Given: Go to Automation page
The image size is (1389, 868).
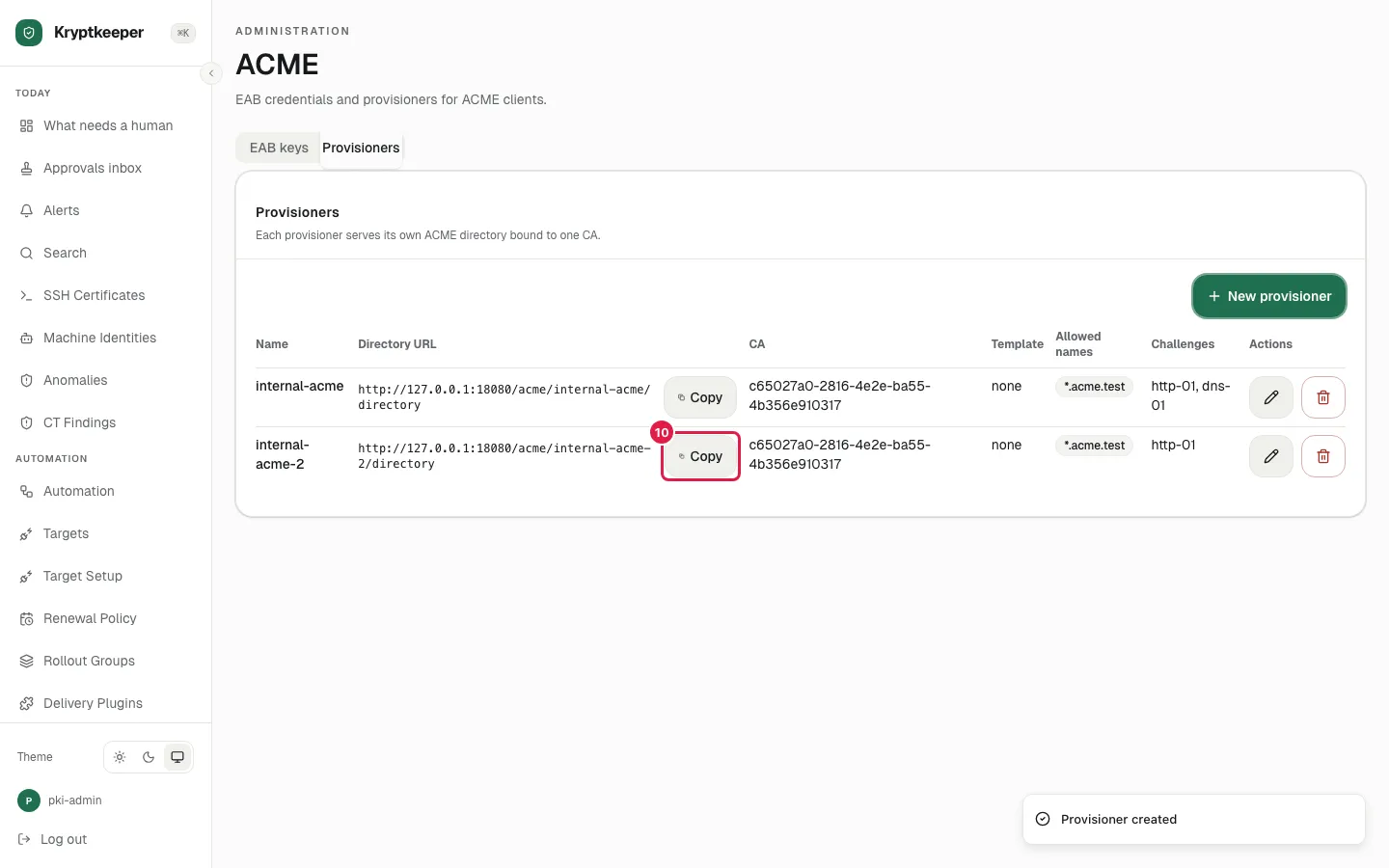Looking at the screenshot, I should [x=106, y=491].
